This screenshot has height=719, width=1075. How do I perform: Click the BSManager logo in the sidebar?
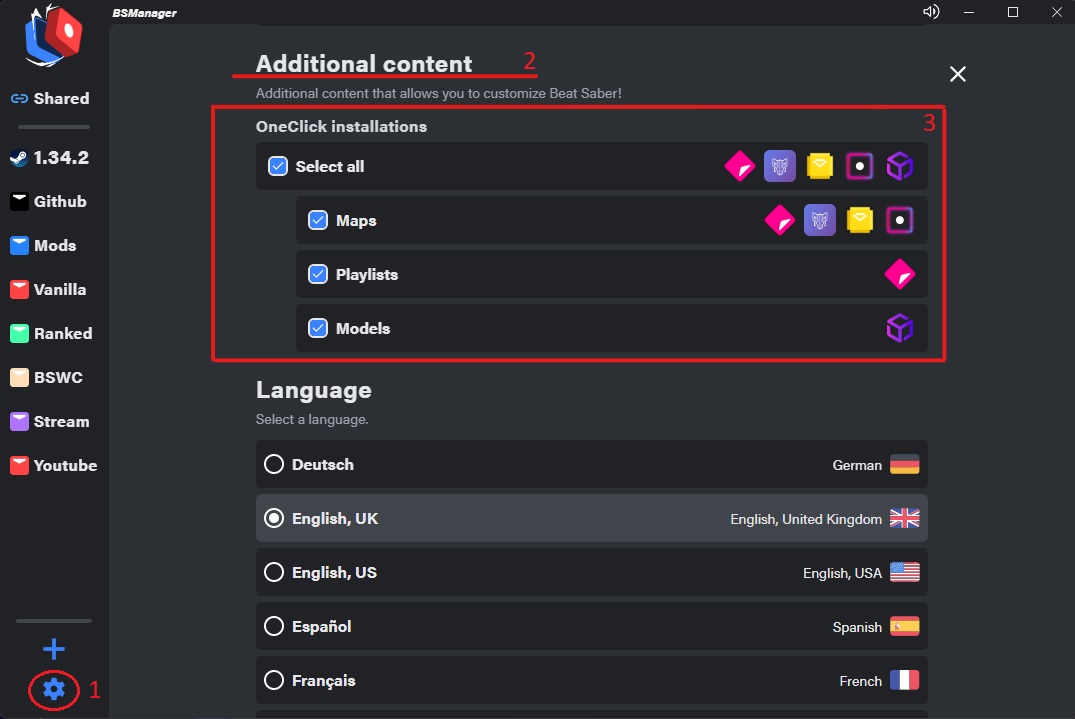pyautogui.click(x=54, y=36)
